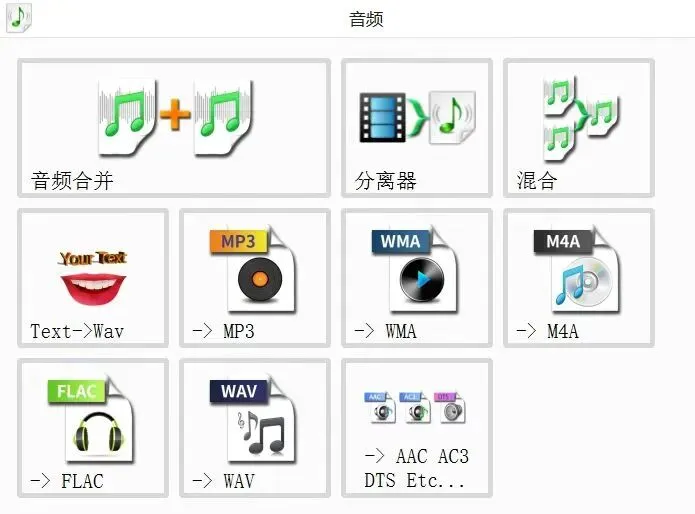Select the WAV music notes file icon

click(x=253, y=419)
